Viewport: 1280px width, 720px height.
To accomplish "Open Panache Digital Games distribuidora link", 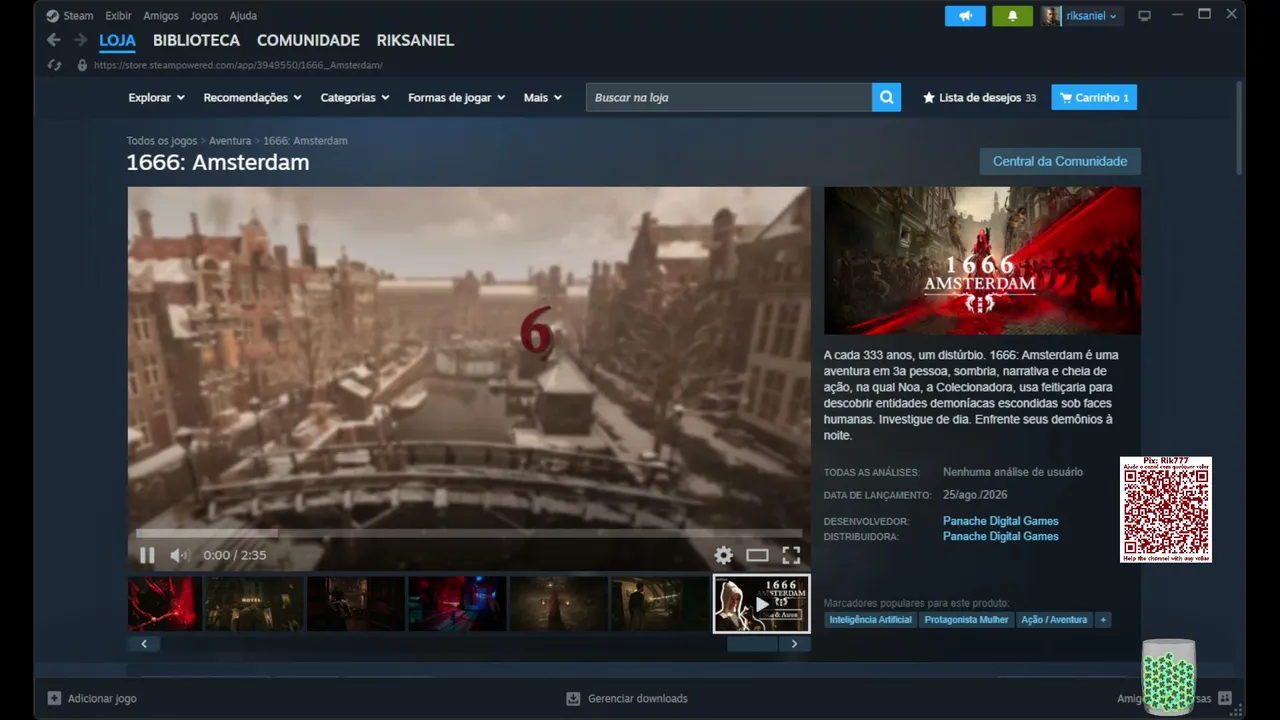I will [1000, 536].
